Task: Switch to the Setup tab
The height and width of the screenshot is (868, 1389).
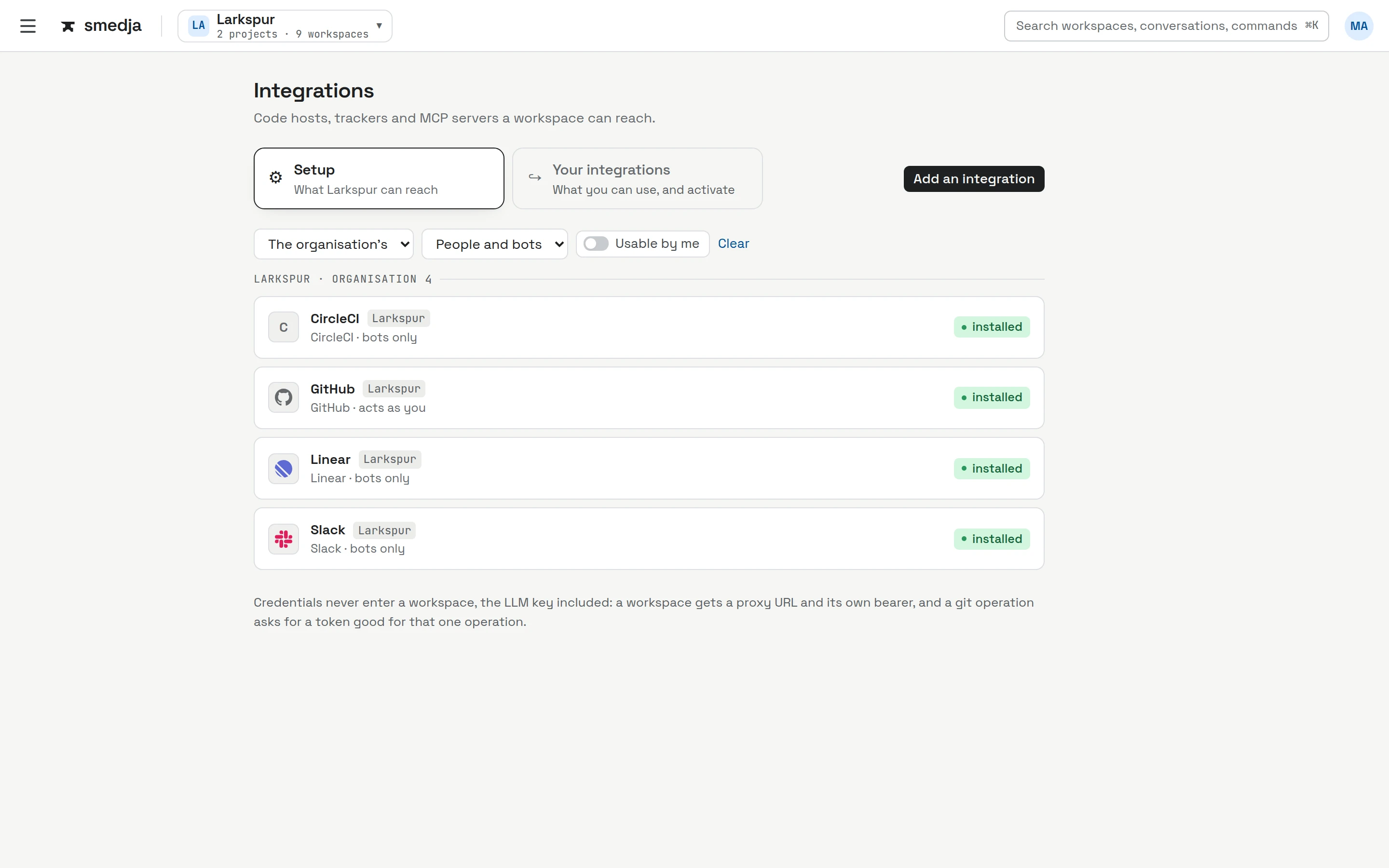Action: tap(379, 178)
